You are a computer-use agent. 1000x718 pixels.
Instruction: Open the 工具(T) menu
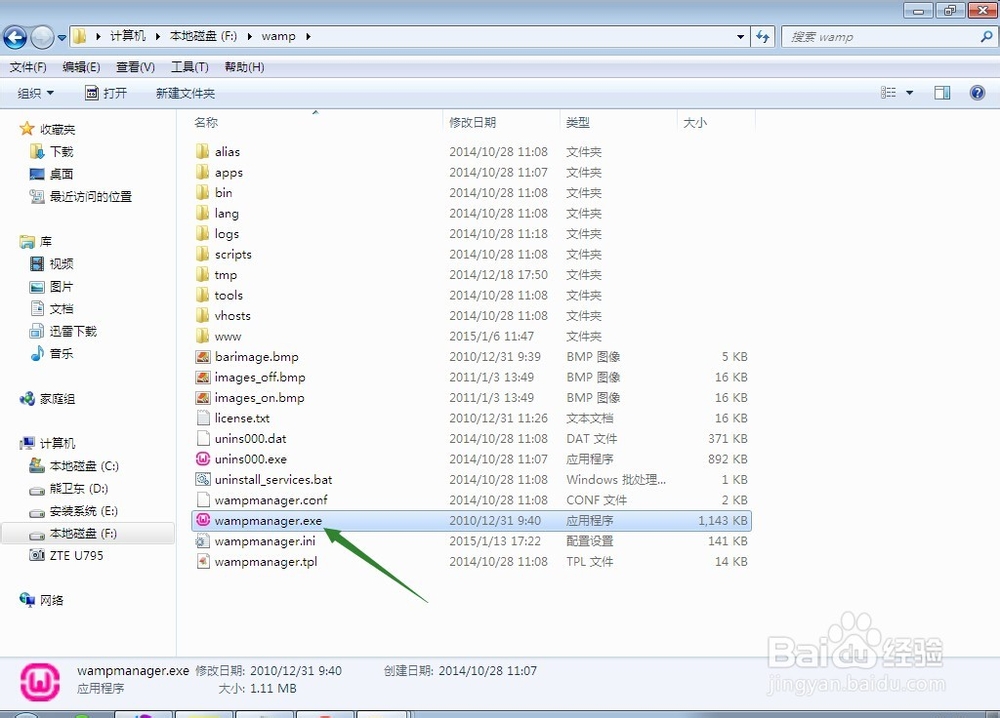tap(190, 67)
